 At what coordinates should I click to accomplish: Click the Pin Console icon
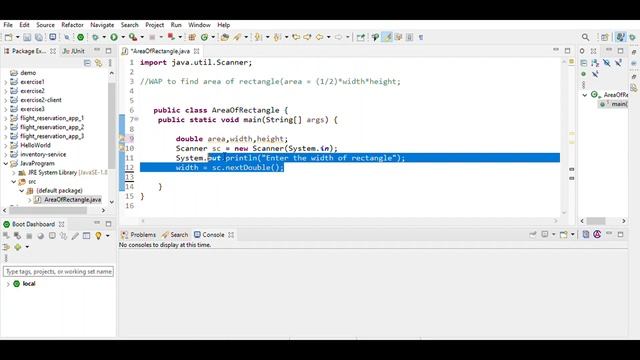coord(532,234)
